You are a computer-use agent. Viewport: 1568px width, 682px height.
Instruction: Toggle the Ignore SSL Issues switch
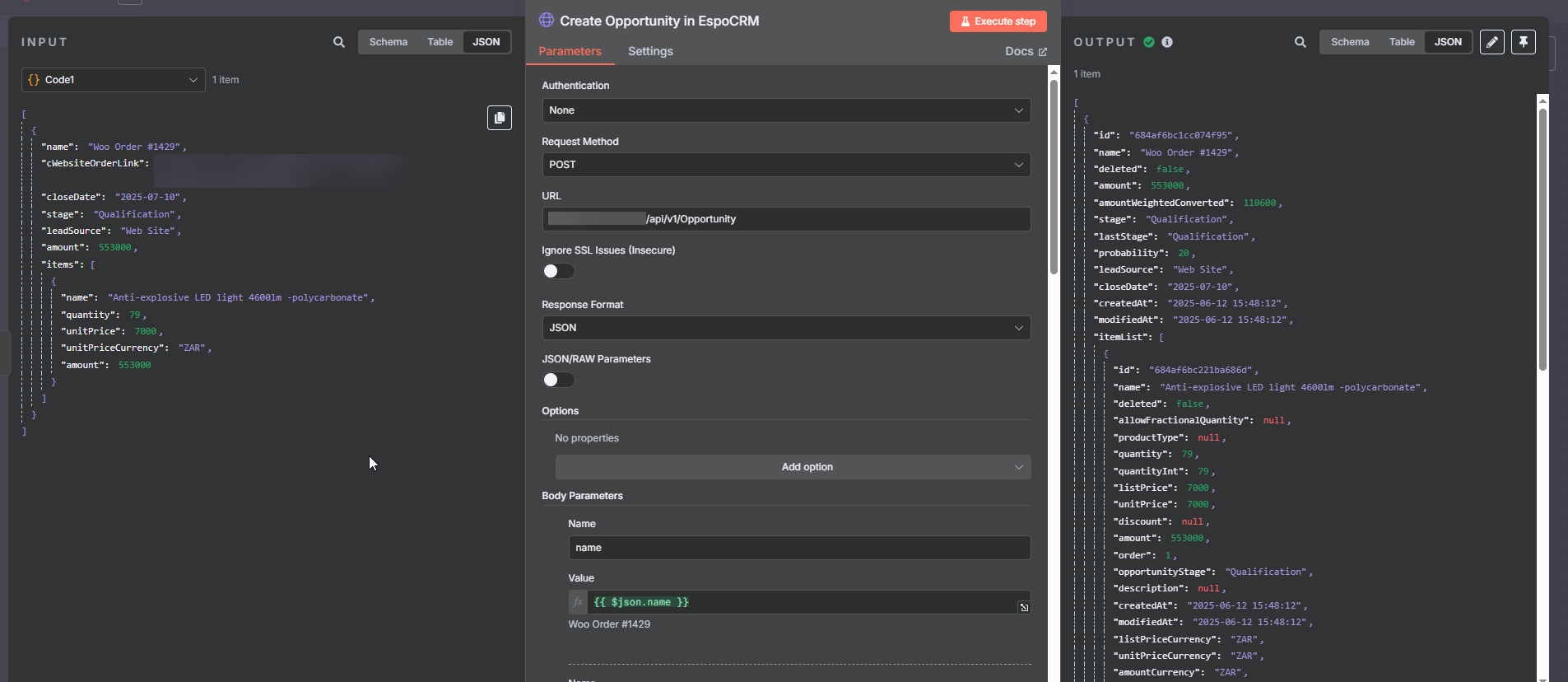pos(558,271)
